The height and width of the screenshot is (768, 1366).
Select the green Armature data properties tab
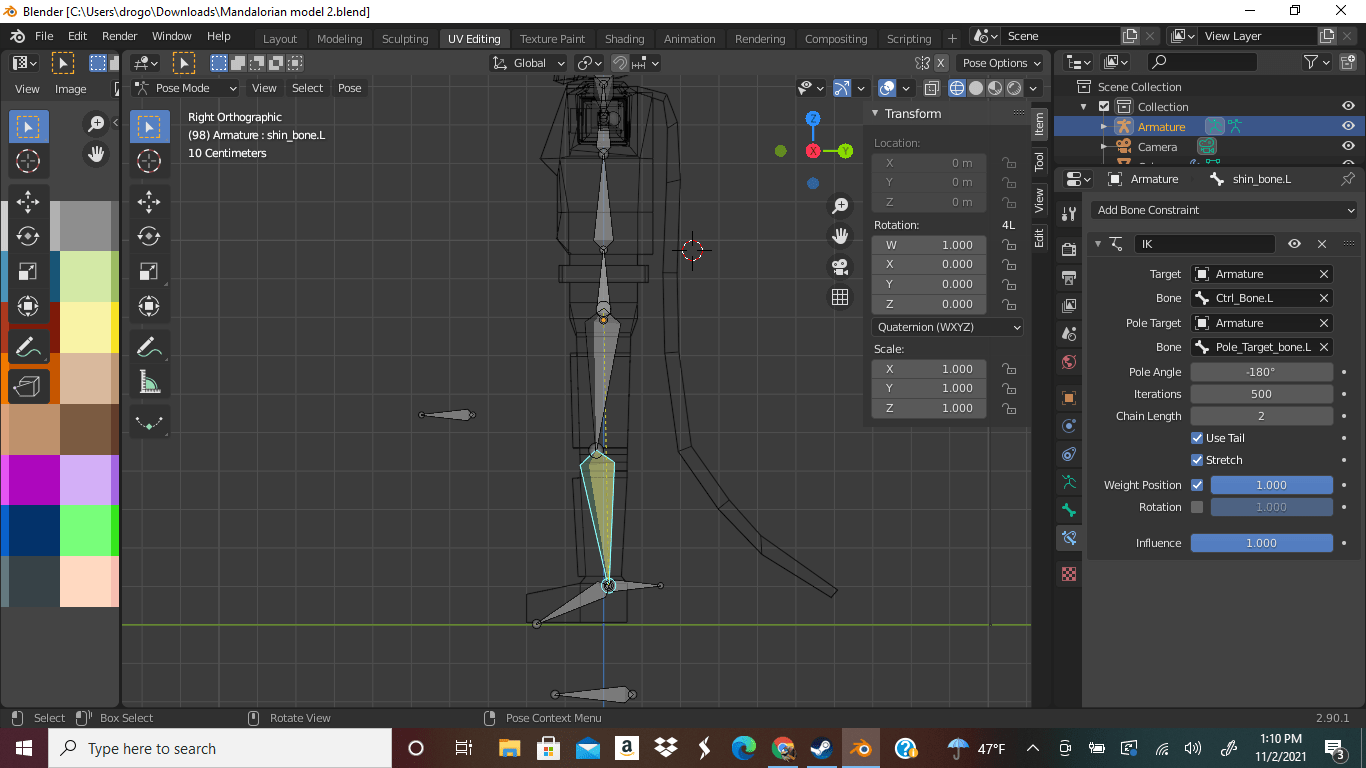pyautogui.click(x=1068, y=482)
